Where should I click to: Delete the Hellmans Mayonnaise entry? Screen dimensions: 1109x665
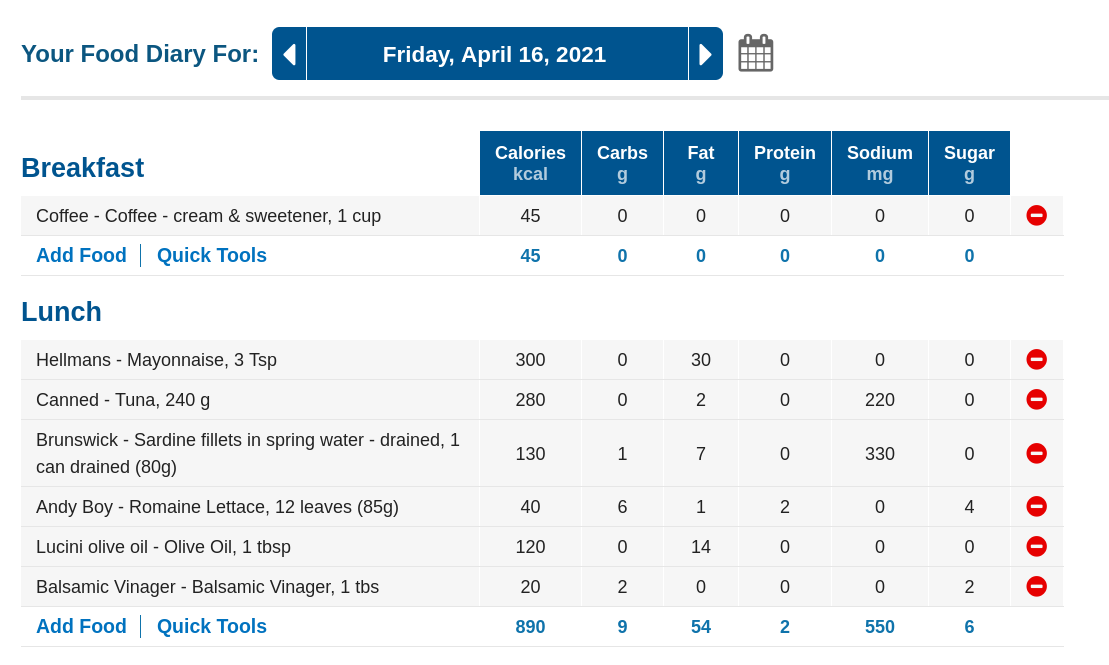coord(1036,359)
